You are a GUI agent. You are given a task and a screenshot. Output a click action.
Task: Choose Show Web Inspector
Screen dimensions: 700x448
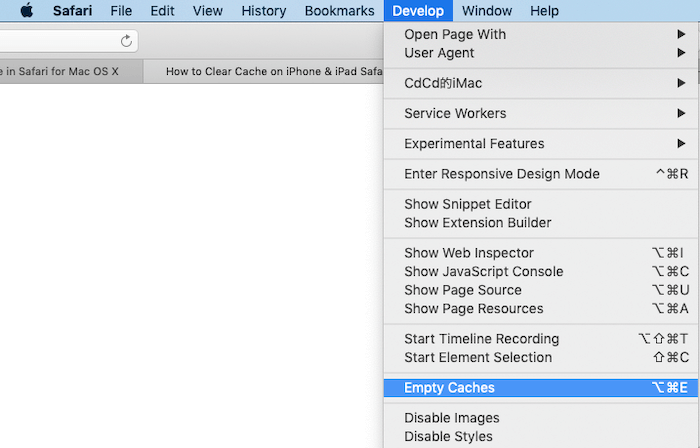(x=541, y=253)
